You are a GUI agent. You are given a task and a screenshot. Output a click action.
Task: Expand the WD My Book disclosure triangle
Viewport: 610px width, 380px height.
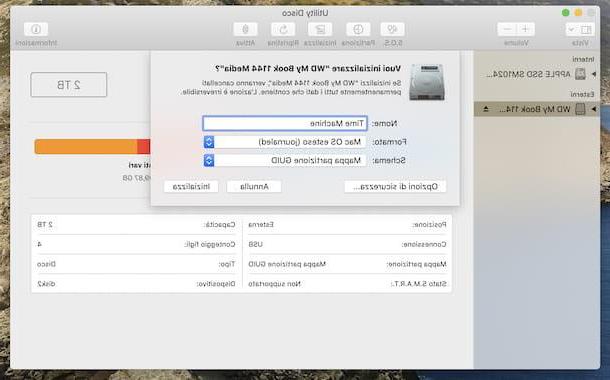[x=594, y=109]
